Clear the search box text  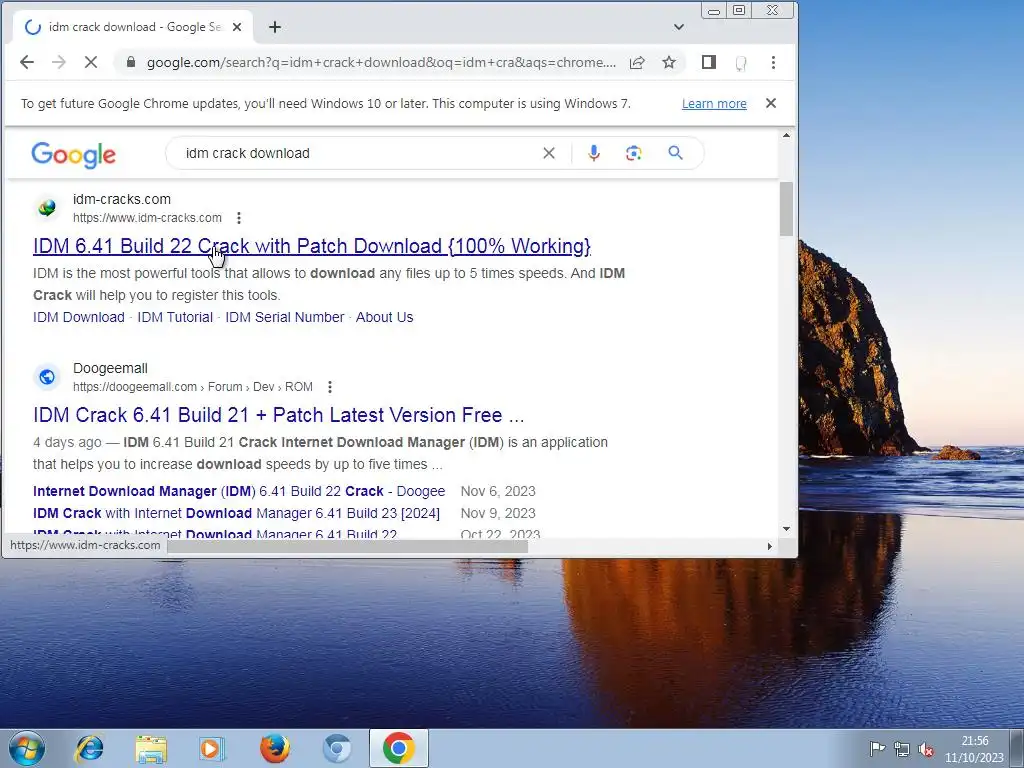pyautogui.click(x=549, y=153)
